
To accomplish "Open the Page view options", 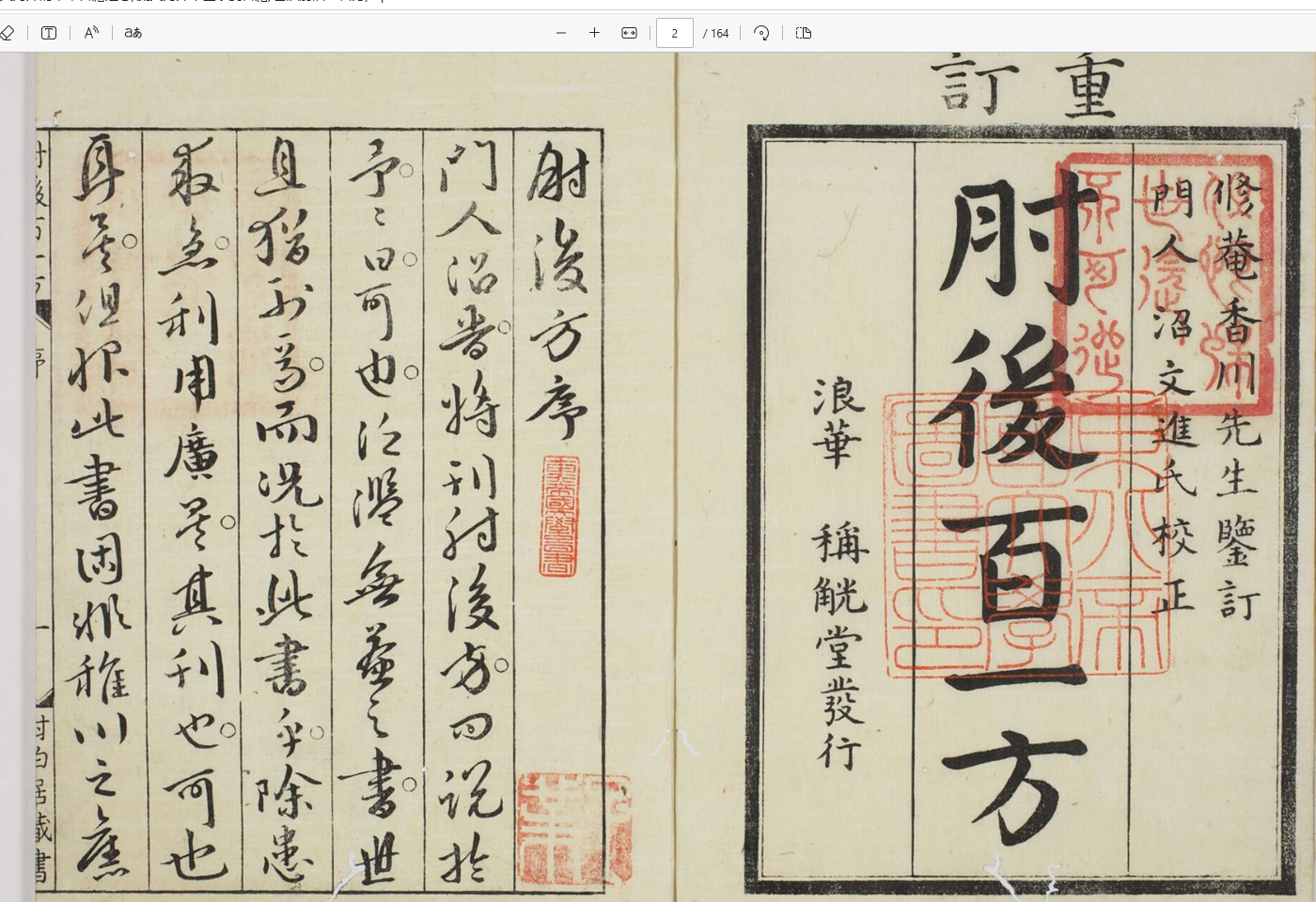I will (x=803, y=33).
